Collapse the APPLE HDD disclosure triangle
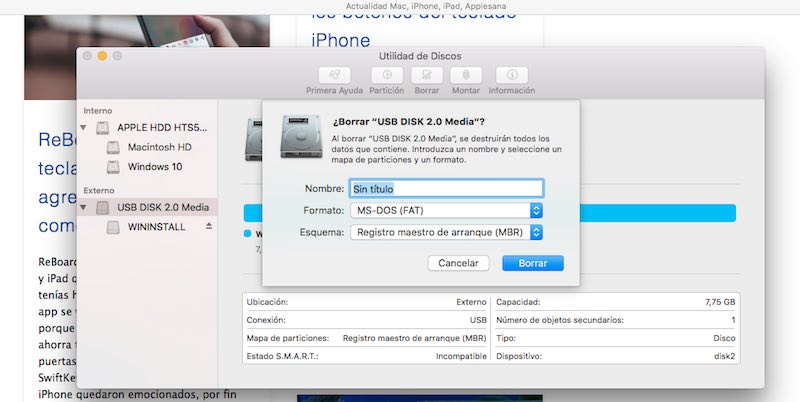The width and height of the screenshot is (800, 402). point(84,128)
